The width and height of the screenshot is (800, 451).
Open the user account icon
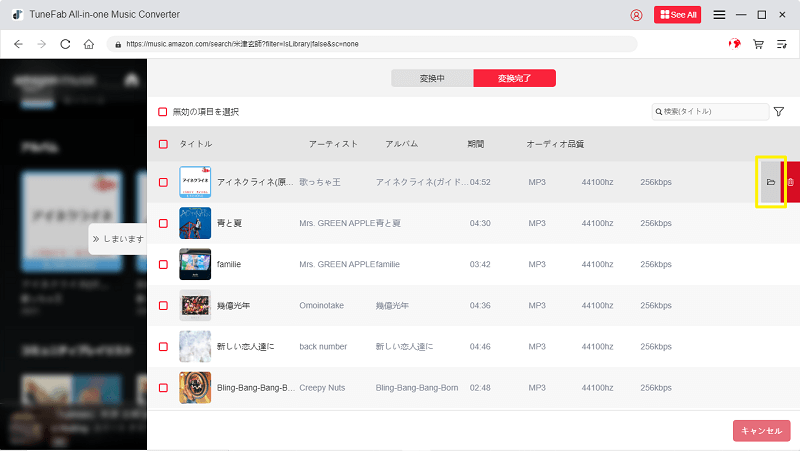[636, 15]
